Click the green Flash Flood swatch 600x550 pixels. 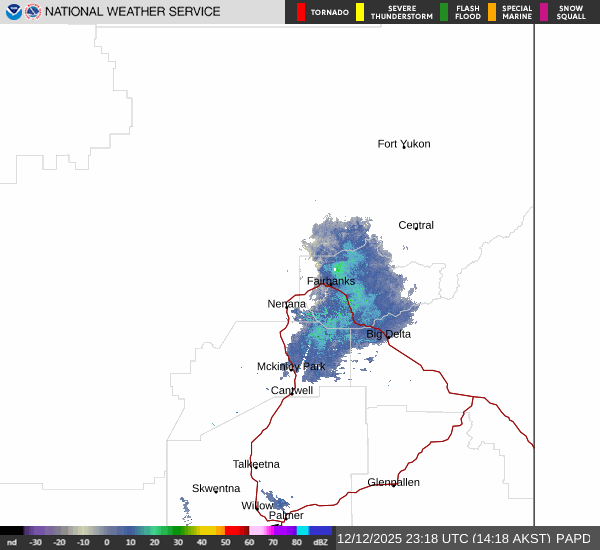(x=444, y=12)
